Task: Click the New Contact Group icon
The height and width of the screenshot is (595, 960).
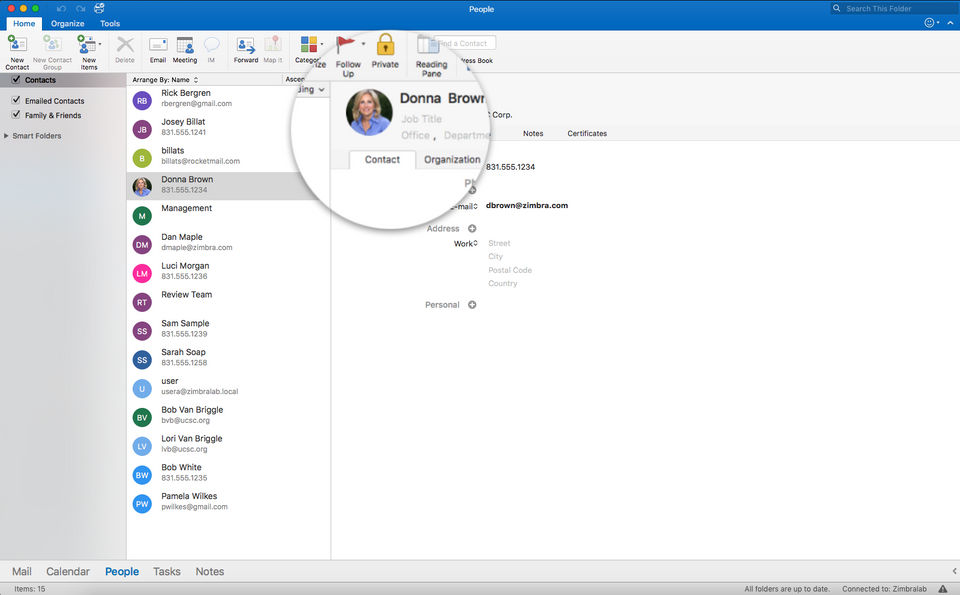Action: (52, 45)
